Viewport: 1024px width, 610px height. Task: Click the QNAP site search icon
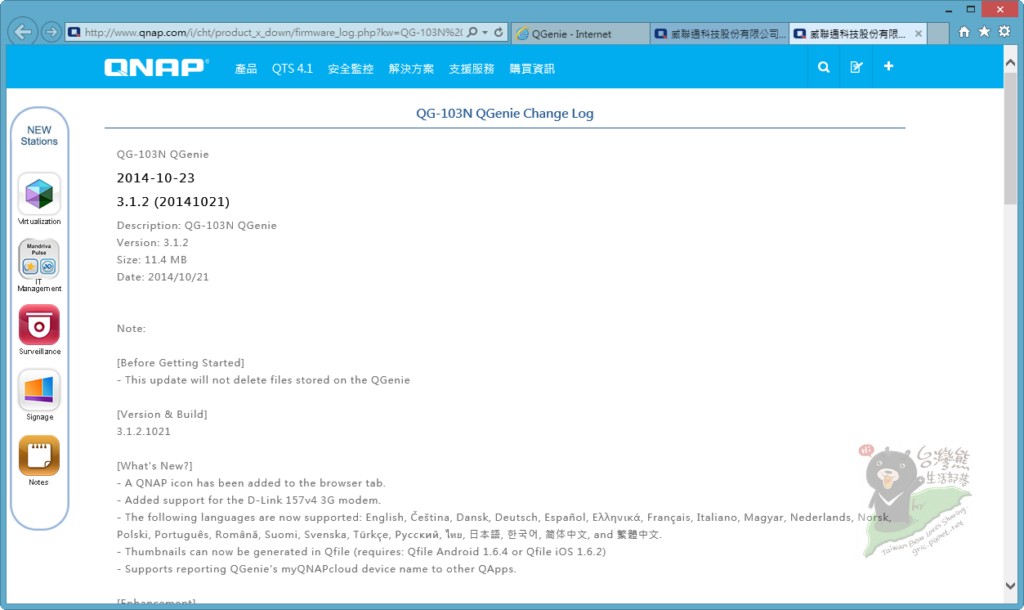click(x=824, y=67)
